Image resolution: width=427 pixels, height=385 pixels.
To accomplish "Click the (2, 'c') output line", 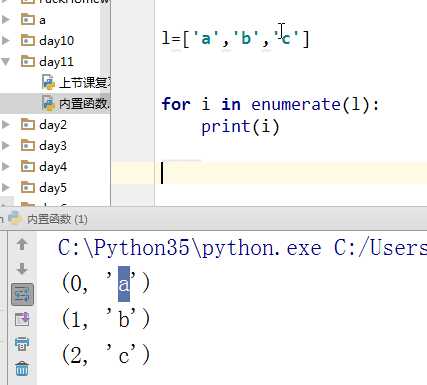I will click(106, 355).
